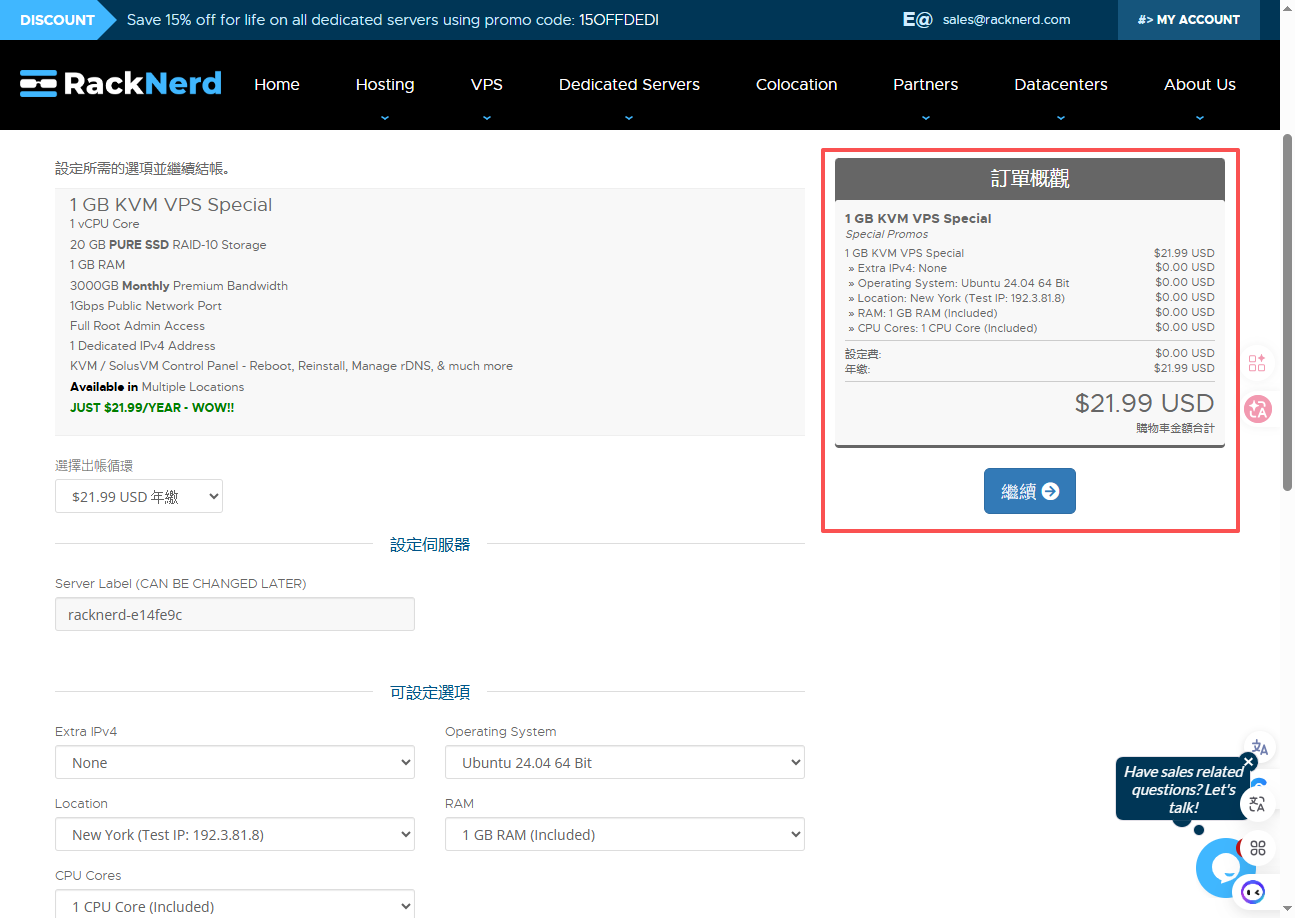Open the RAM dropdown
The width and height of the screenshot is (1295, 918).
coord(625,835)
